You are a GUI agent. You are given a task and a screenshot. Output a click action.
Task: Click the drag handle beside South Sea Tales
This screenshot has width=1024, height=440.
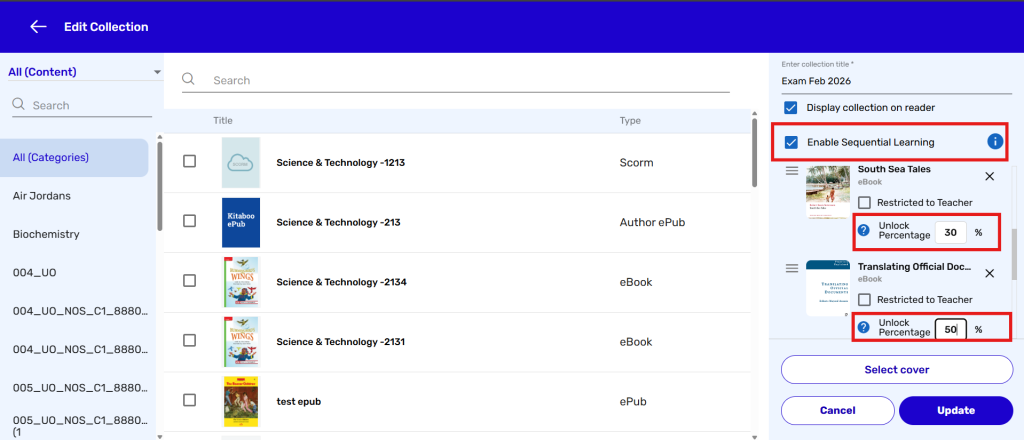(x=792, y=172)
